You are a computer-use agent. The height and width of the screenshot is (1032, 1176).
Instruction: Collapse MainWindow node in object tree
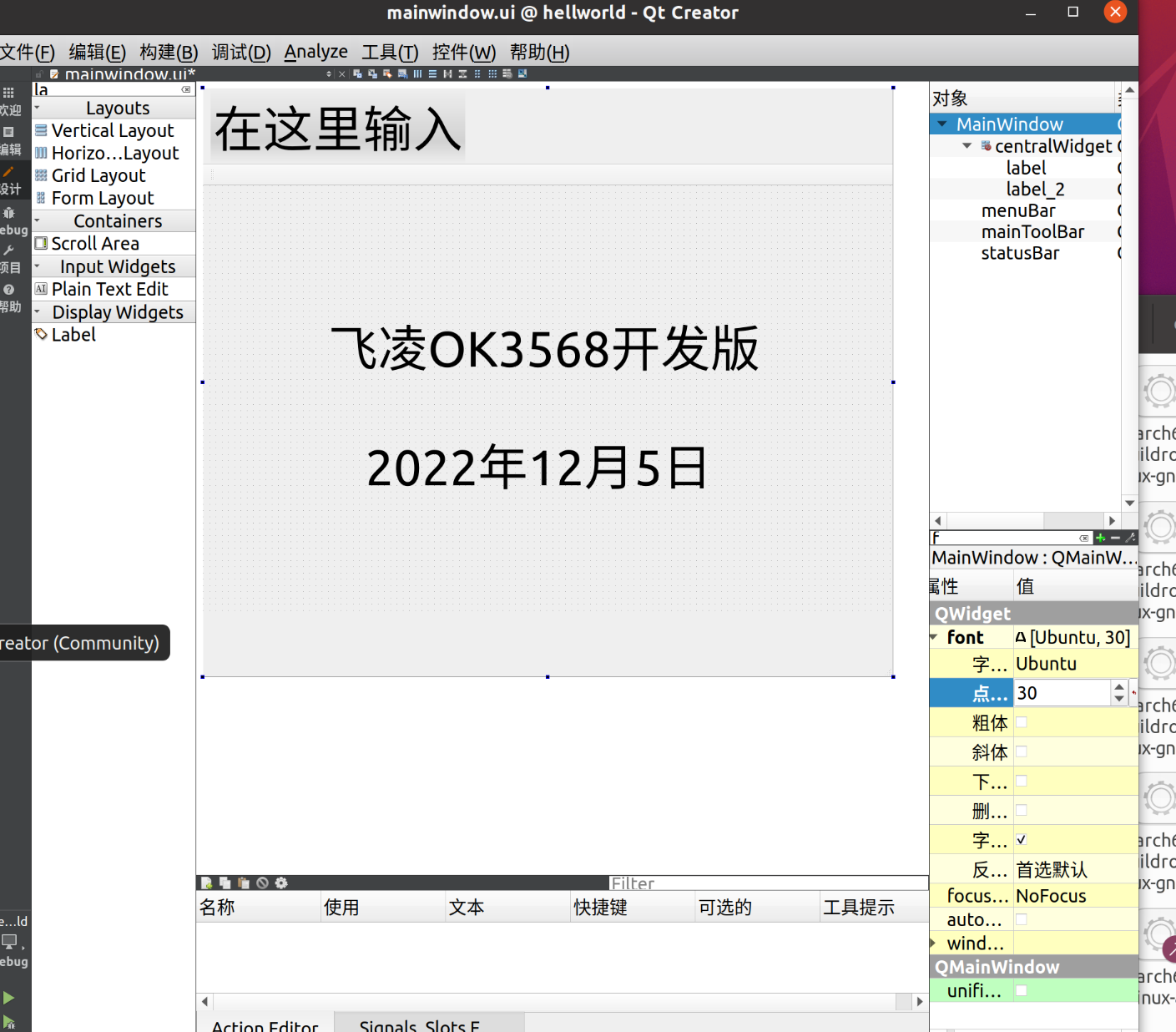[x=941, y=124]
